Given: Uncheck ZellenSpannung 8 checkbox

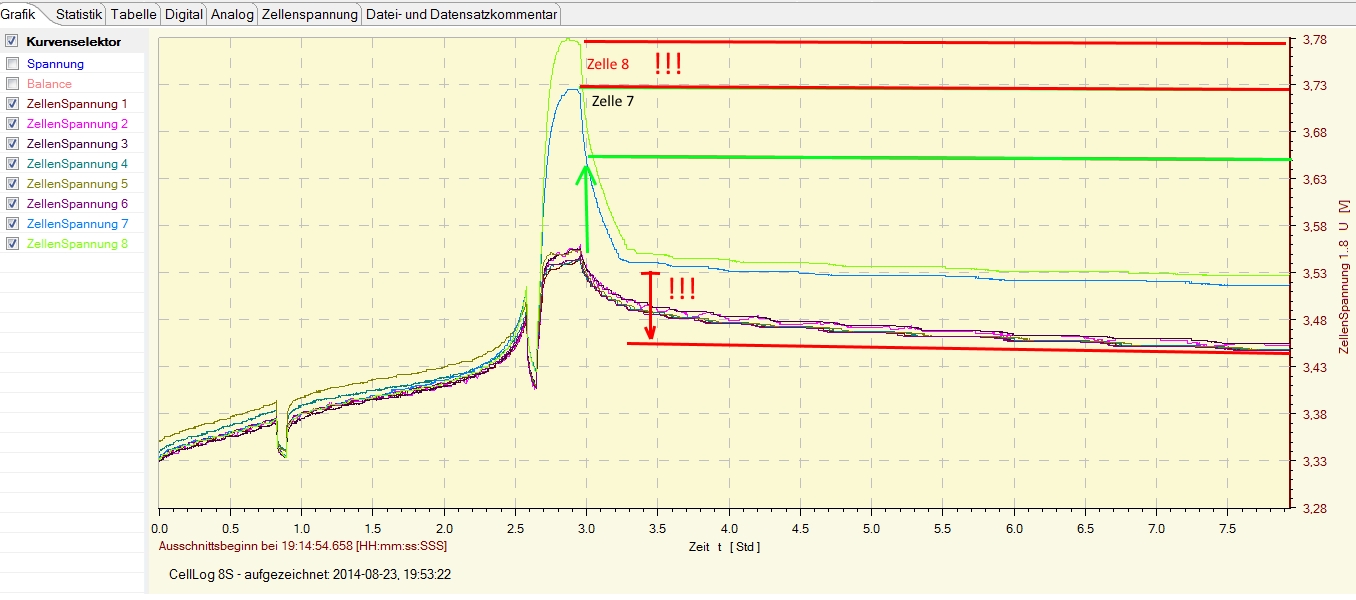Looking at the screenshot, I should coord(12,244).
